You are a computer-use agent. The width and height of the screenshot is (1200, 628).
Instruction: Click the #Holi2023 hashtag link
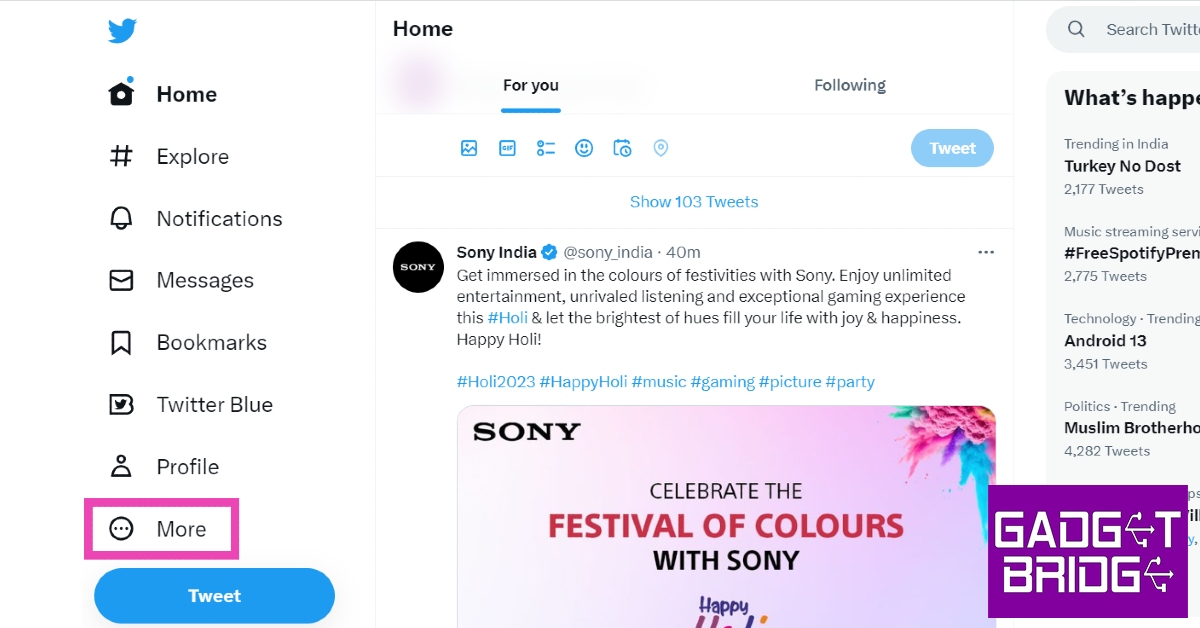[495, 382]
